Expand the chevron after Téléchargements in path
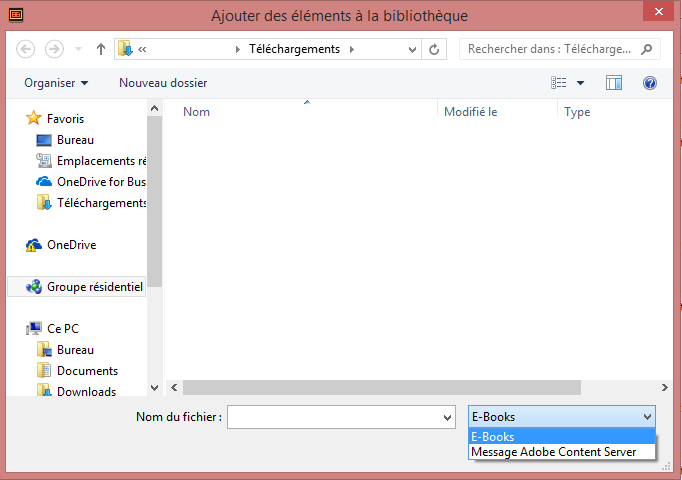 [x=351, y=49]
